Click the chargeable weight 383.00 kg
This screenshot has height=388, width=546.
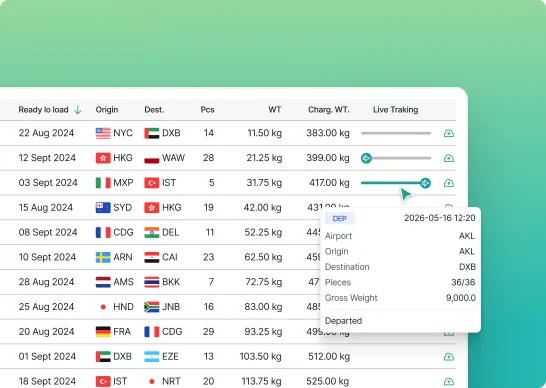pos(328,133)
